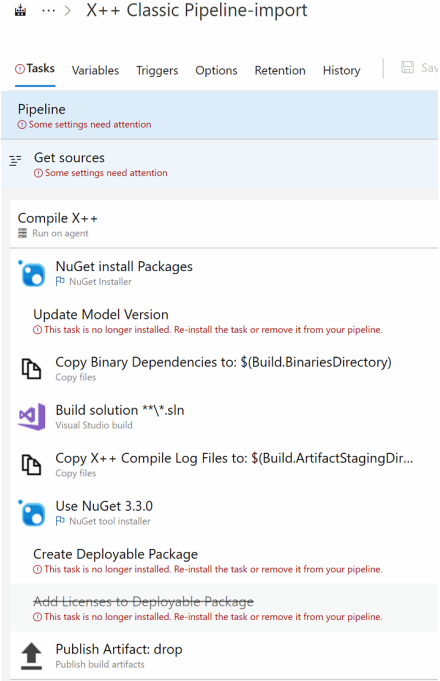Click the Azure Pipelines icon in breadcrumb

click(20, 10)
